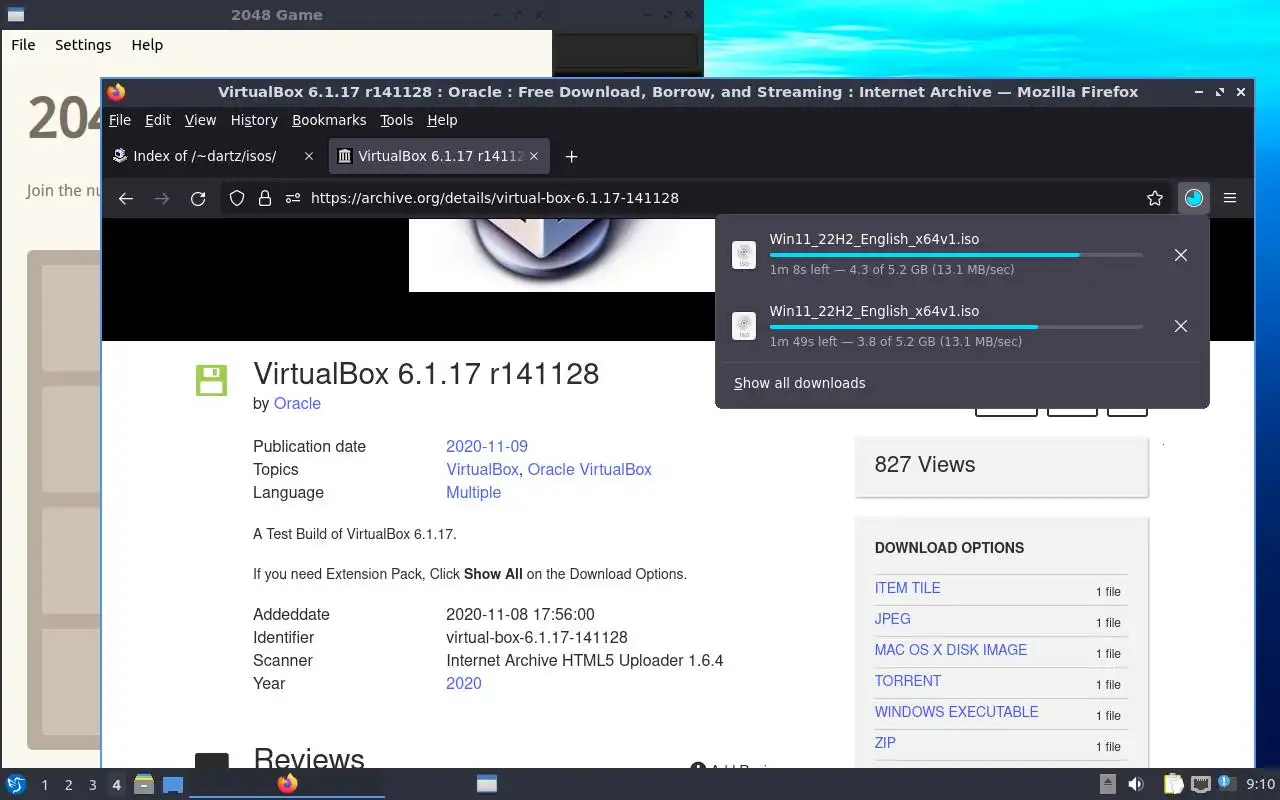
Task: Click the VirtualBox logo thumbnail image
Action: tap(562, 255)
